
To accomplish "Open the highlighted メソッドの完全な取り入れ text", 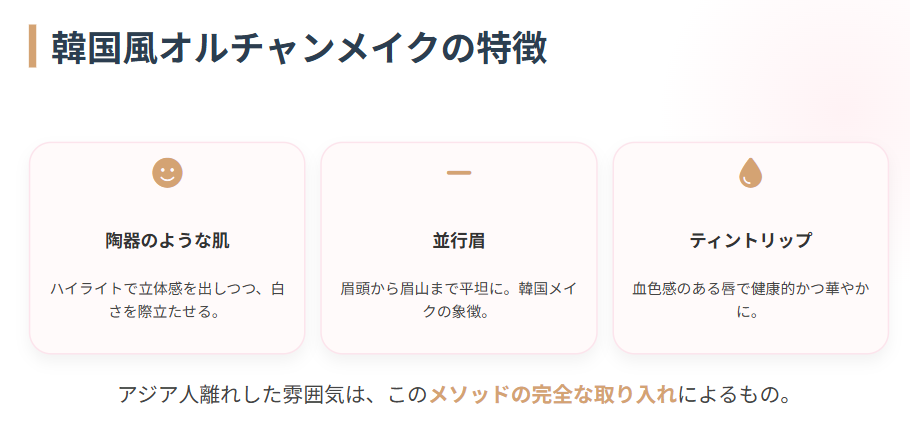I will (552, 395).
